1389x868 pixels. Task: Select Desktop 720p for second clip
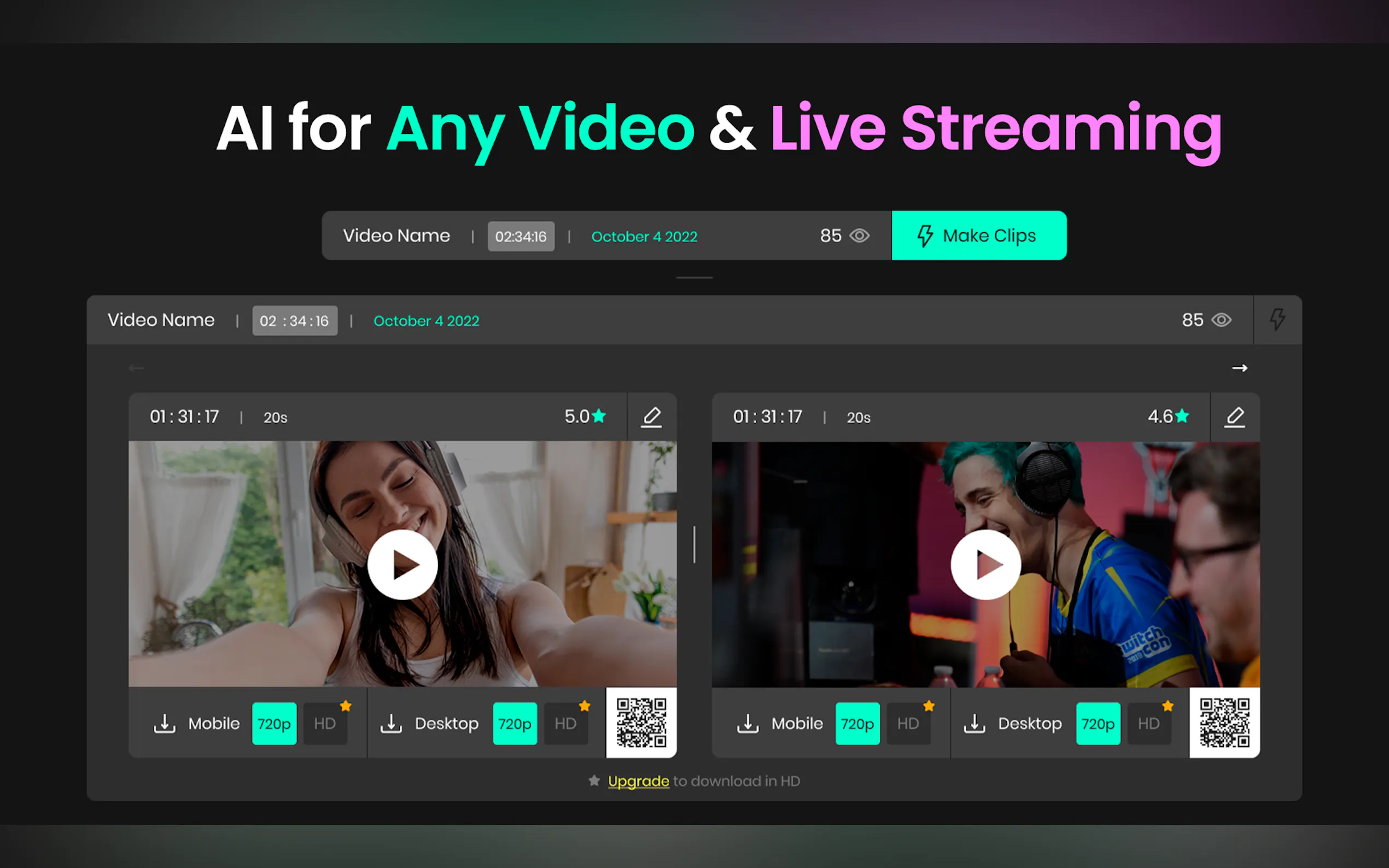[x=1098, y=723]
